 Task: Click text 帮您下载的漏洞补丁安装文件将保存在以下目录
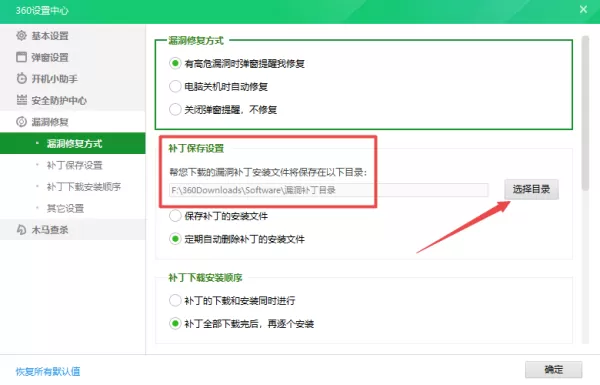pyautogui.click(x=268, y=172)
